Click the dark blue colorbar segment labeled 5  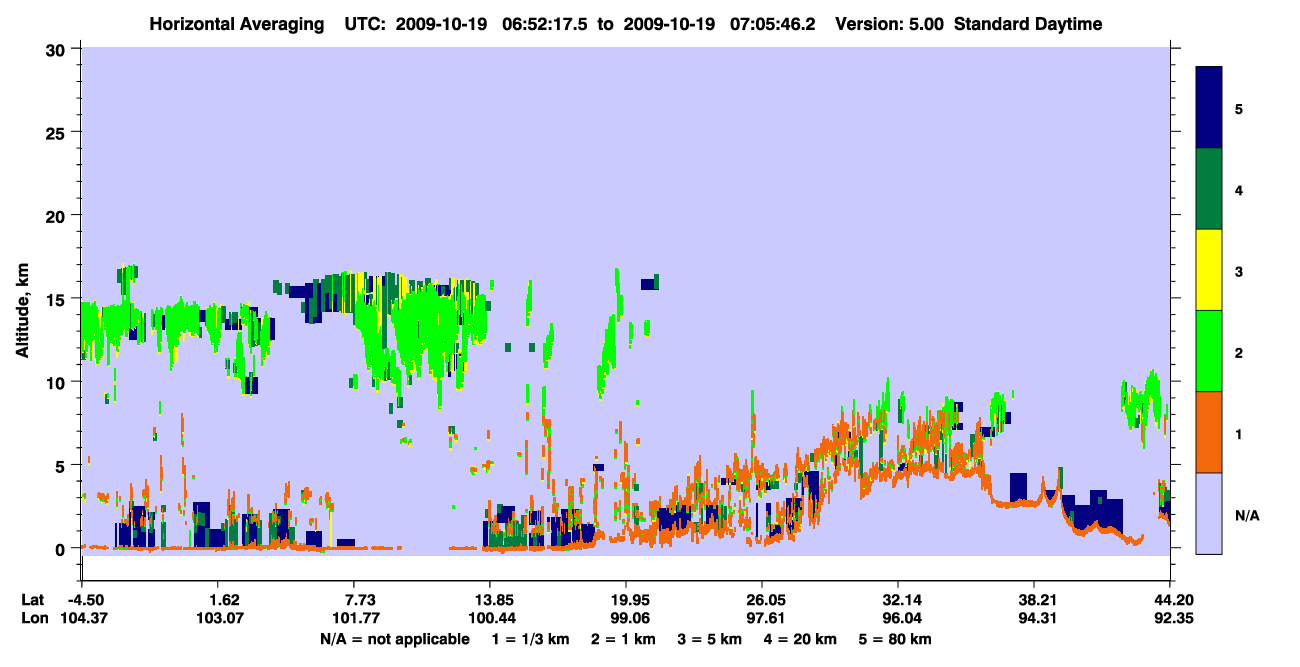pos(1209,108)
